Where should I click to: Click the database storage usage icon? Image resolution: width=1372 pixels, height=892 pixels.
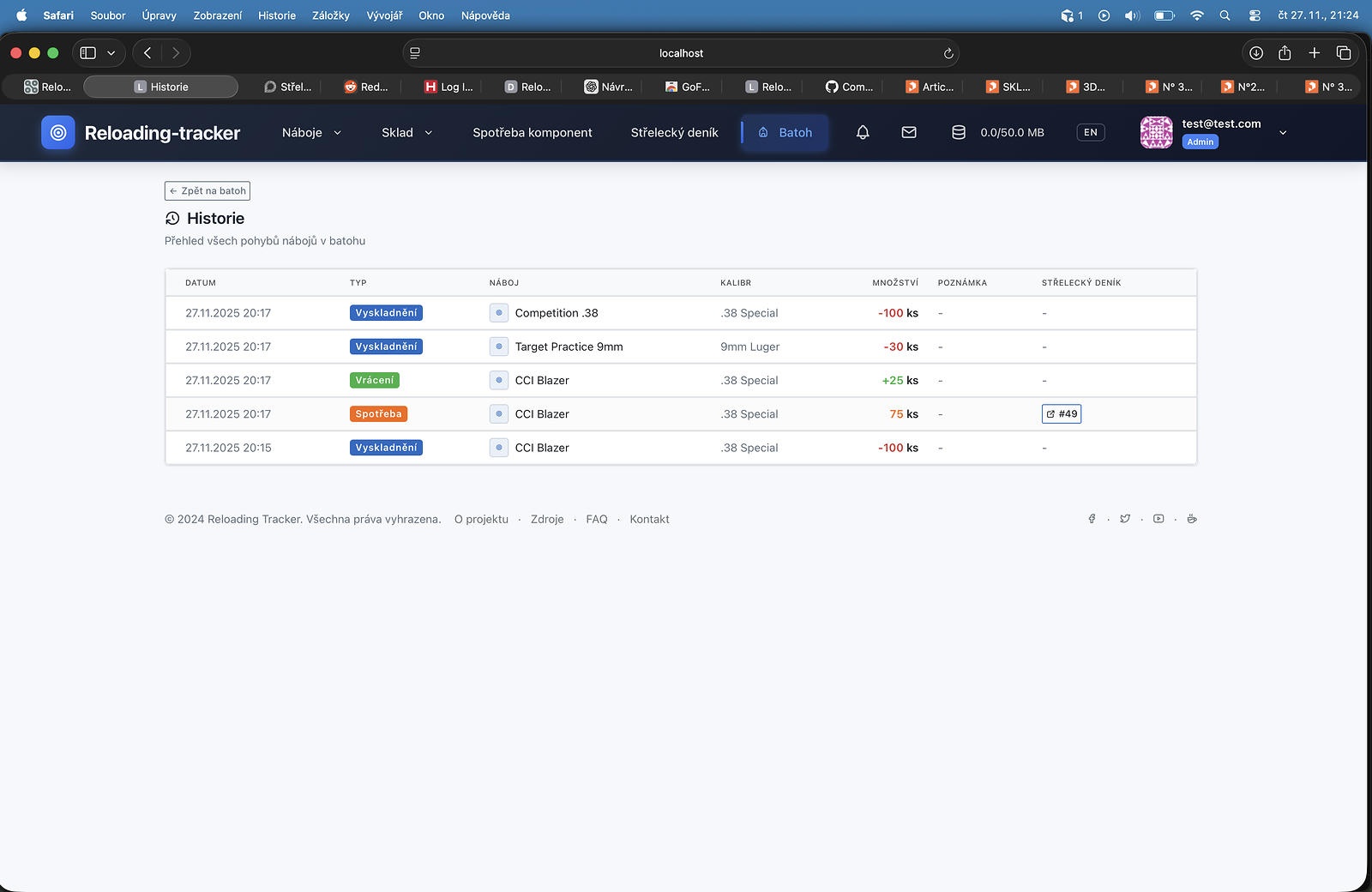click(959, 132)
